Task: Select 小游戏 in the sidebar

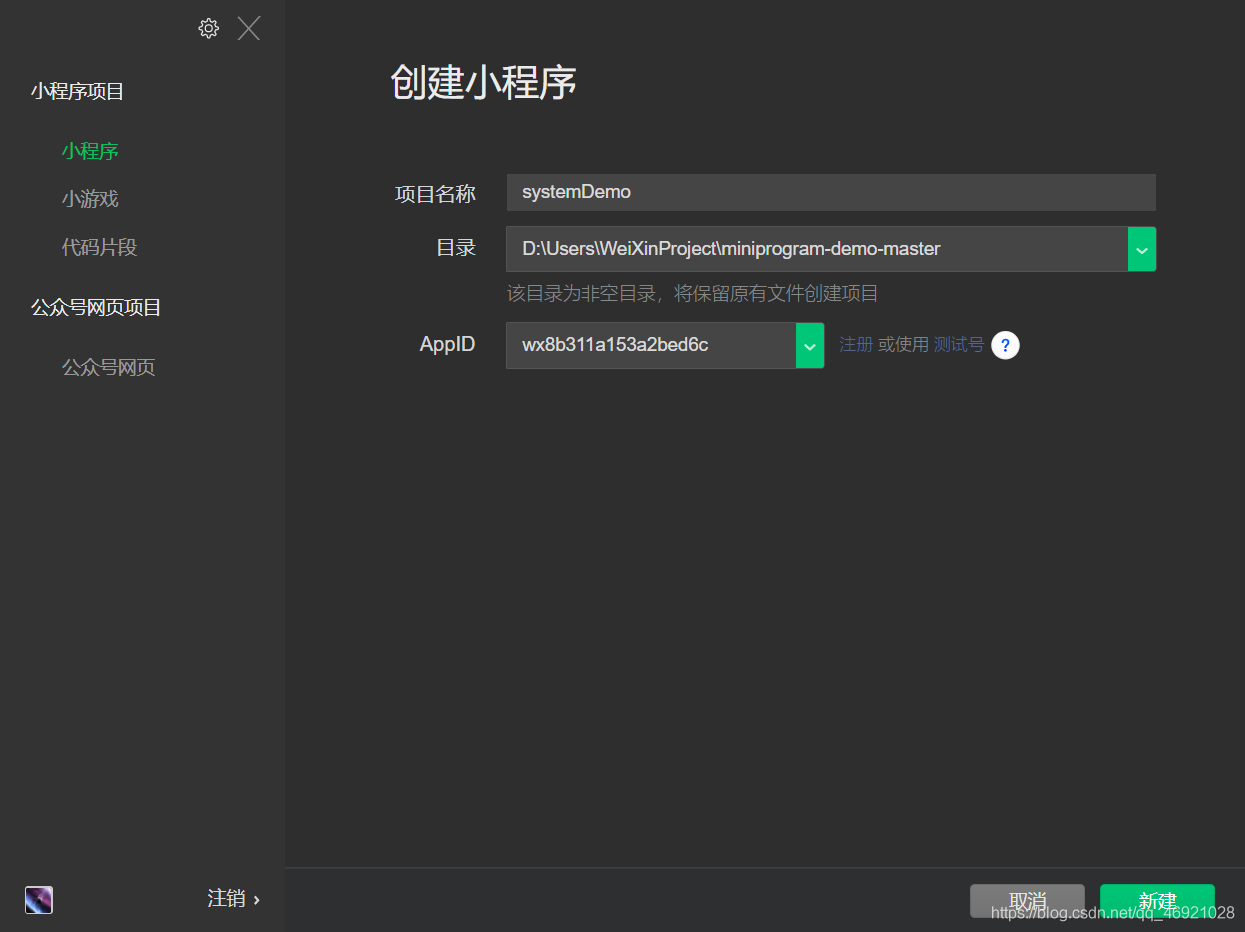Action: (x=90, y=199)
